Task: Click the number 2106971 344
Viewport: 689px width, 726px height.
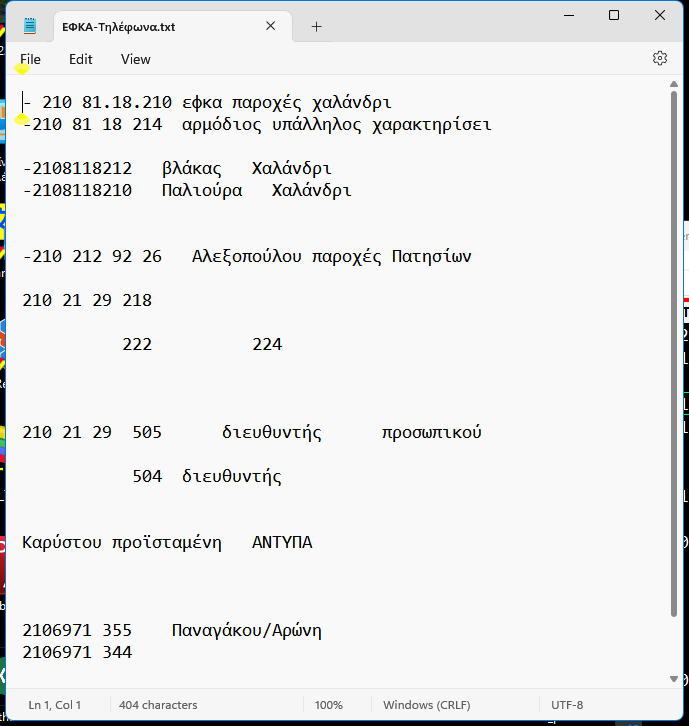Action: point(77,652)
